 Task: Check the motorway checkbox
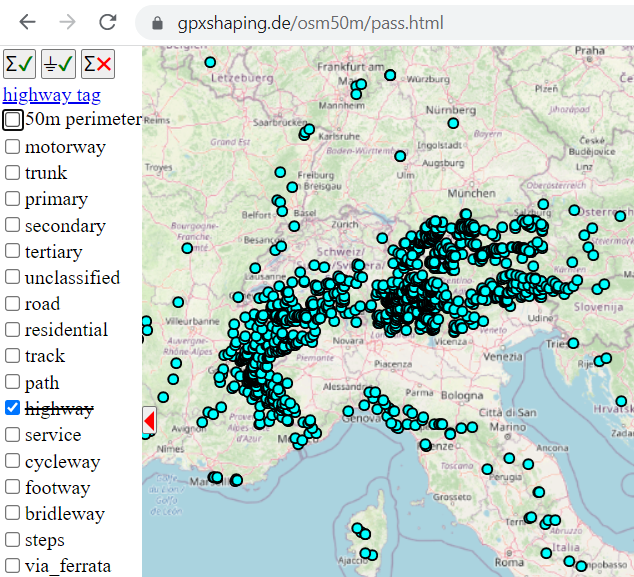13,146
